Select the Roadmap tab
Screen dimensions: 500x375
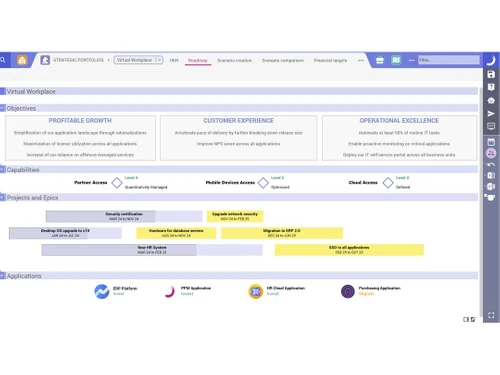coord(198,60)
